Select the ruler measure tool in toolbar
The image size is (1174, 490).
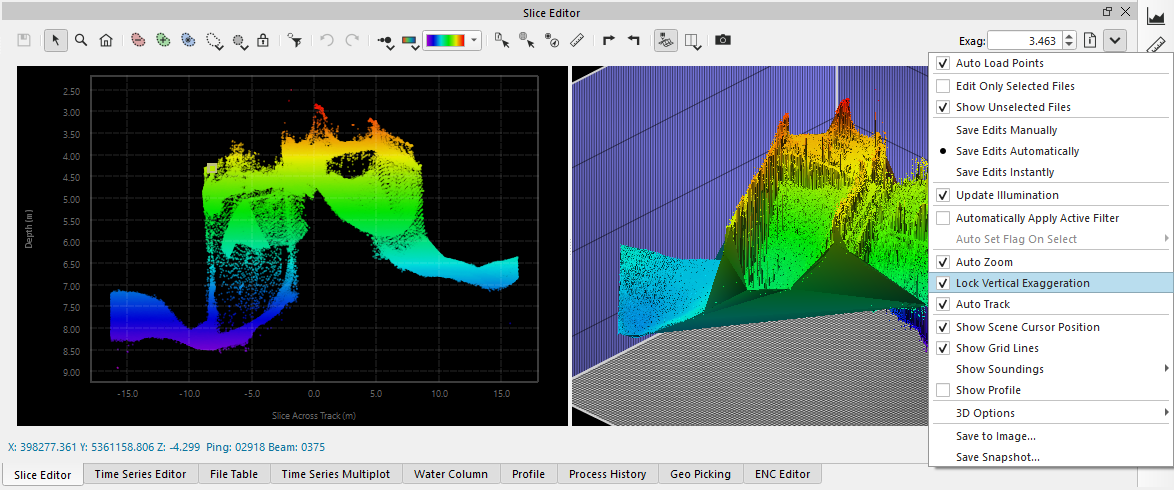[576, 40]
